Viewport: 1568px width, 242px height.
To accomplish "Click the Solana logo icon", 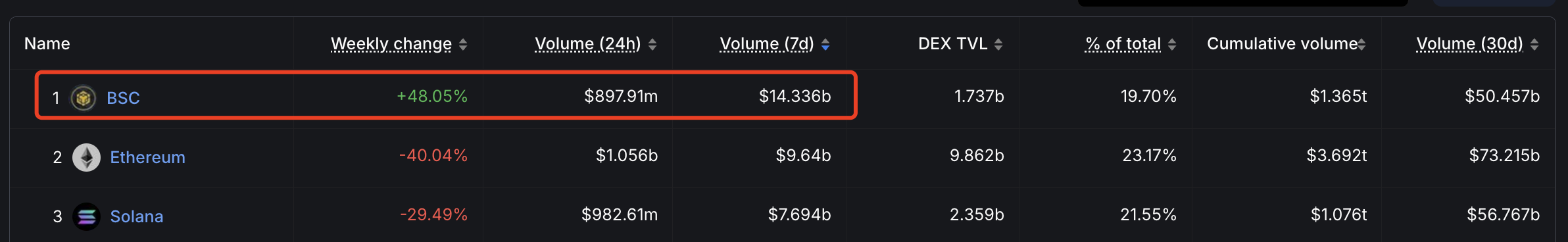I will tap(86, 216).
